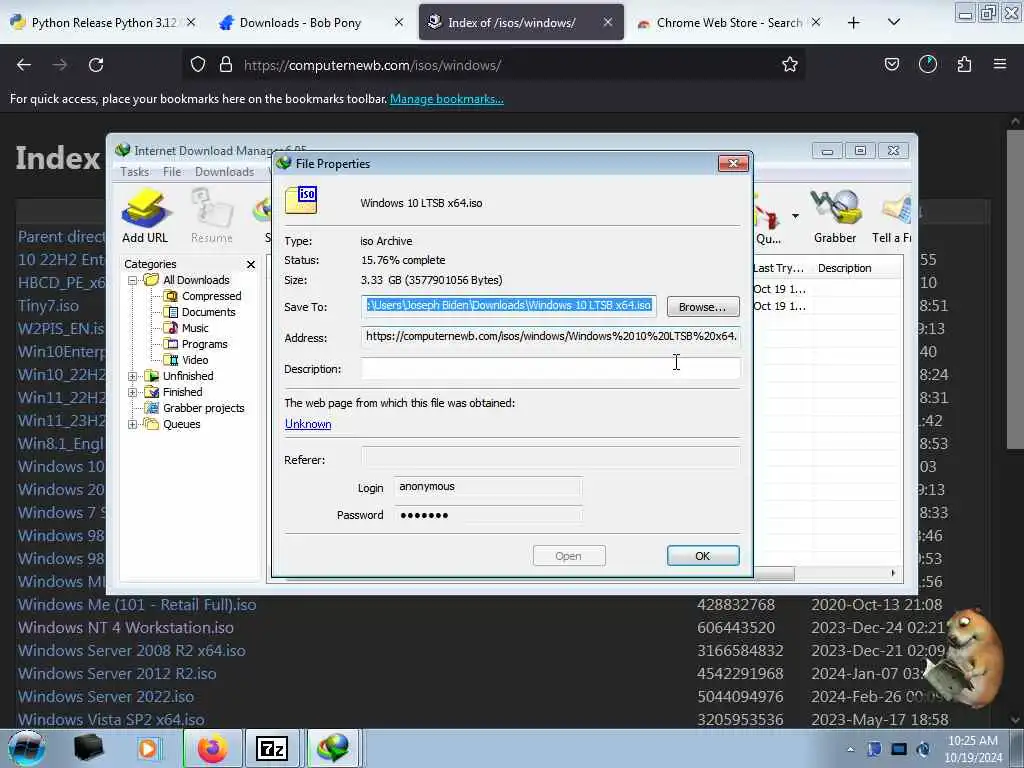Click the Address URL field

coord(551,336)
